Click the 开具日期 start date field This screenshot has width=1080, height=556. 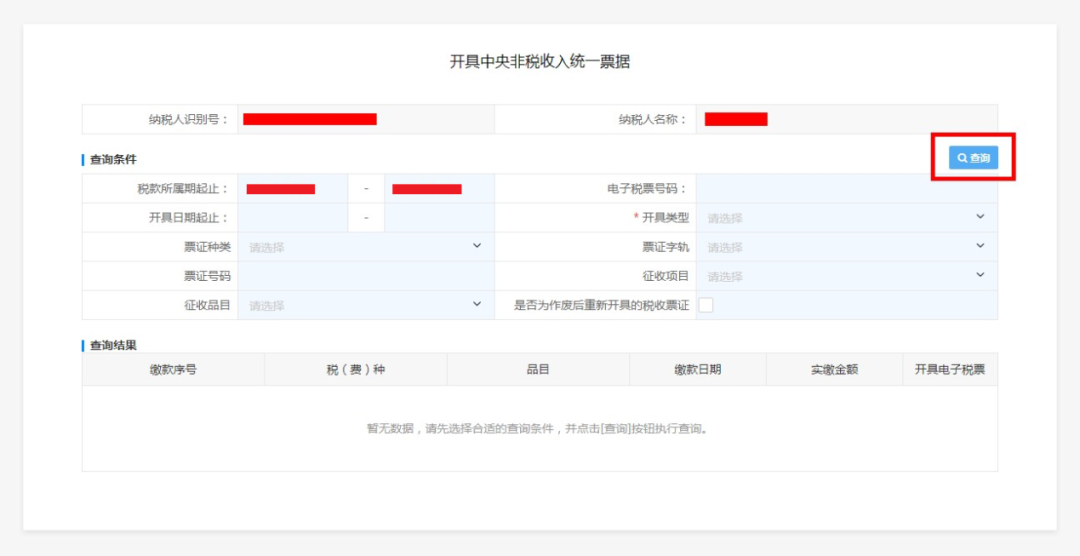(x=293, y=218)
